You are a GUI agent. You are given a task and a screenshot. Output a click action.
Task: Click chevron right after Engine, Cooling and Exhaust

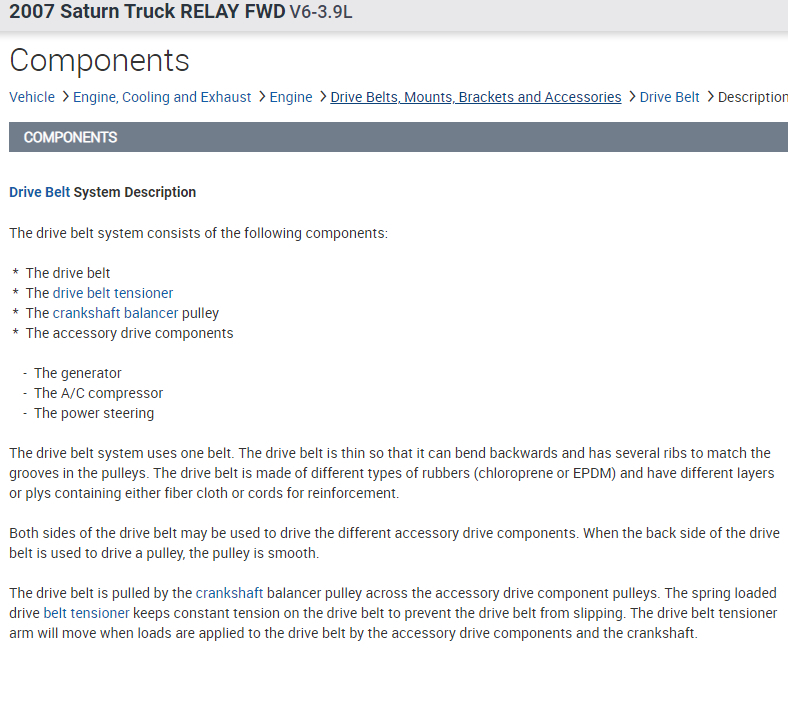[261, 97]
